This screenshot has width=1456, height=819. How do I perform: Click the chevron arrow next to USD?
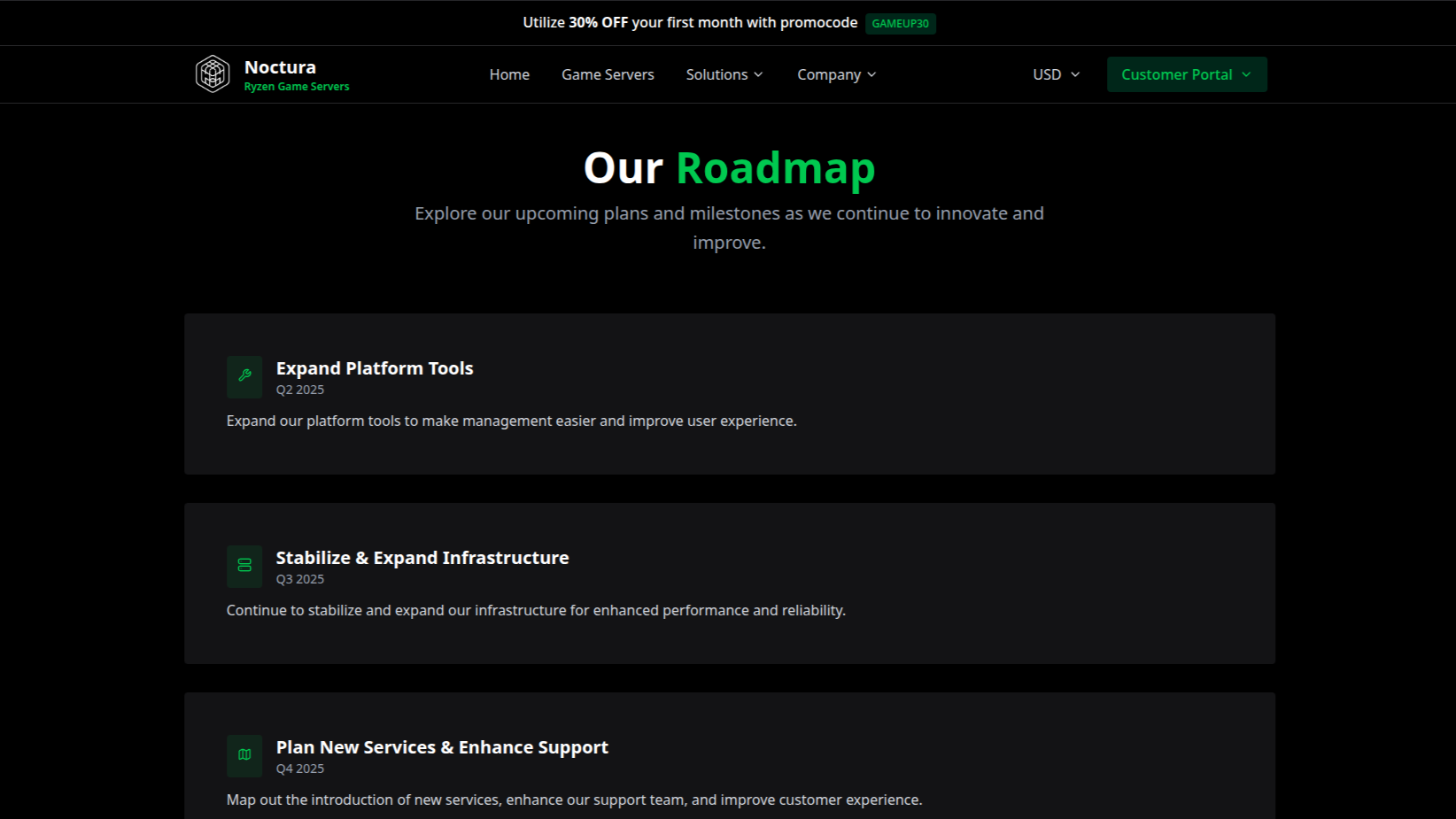[1075, 75]
